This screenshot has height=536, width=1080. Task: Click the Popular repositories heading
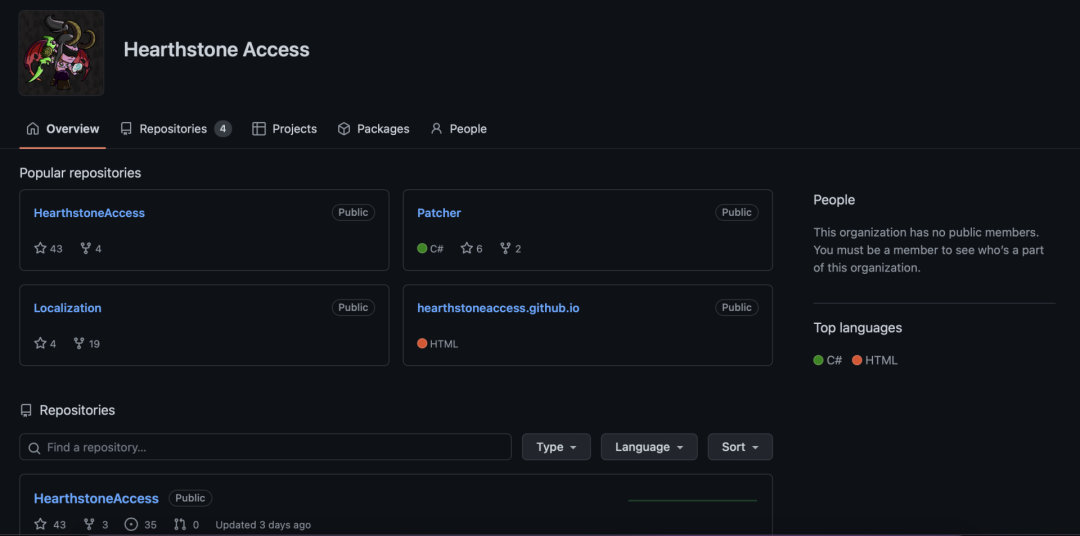pos(80,173)
